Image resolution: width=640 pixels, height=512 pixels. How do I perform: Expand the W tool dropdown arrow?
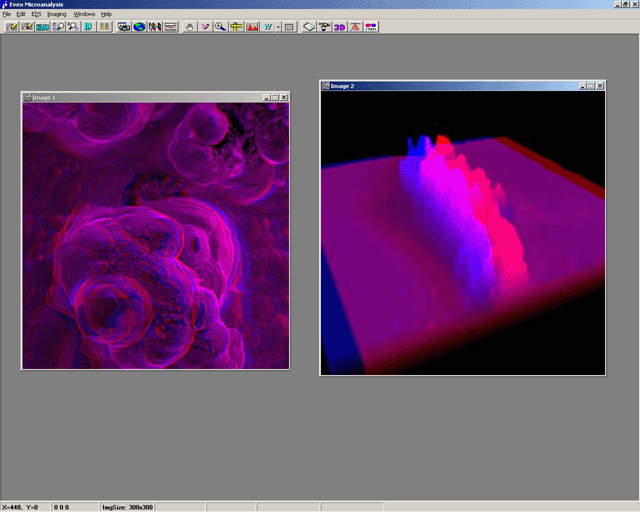(277, 27)
